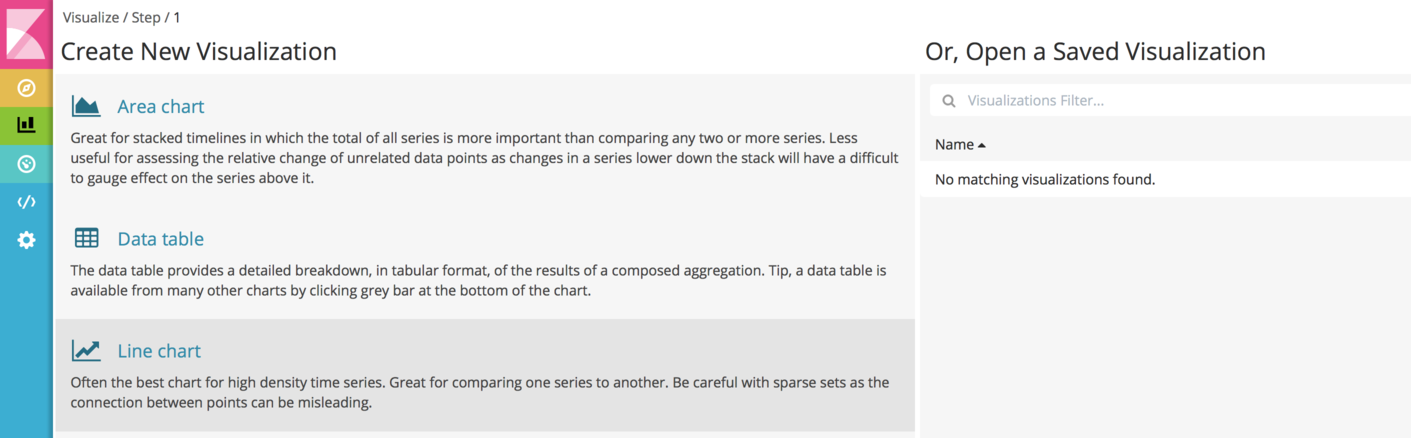Viewport: 1411px width, 438px height.
Task: Open Dev Tools via code brackets icon
Action: pos(26,202)
